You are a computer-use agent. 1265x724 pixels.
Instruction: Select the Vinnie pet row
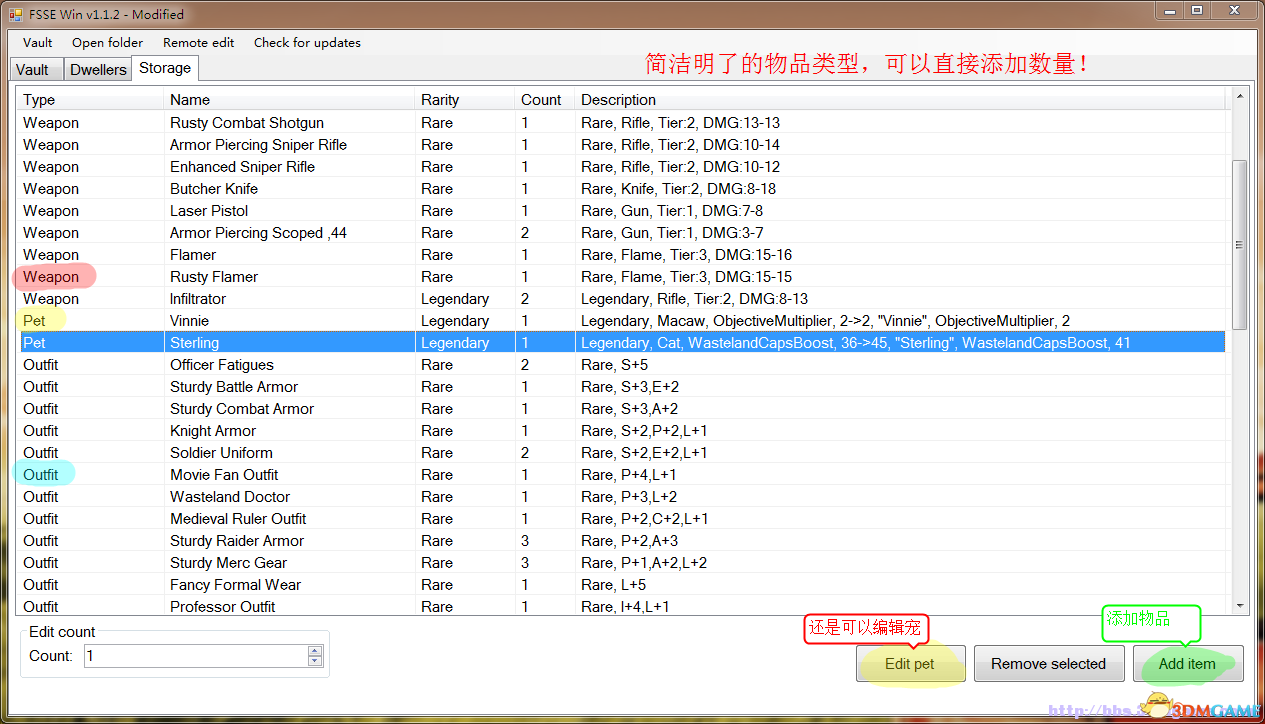(x=621, y=321)
